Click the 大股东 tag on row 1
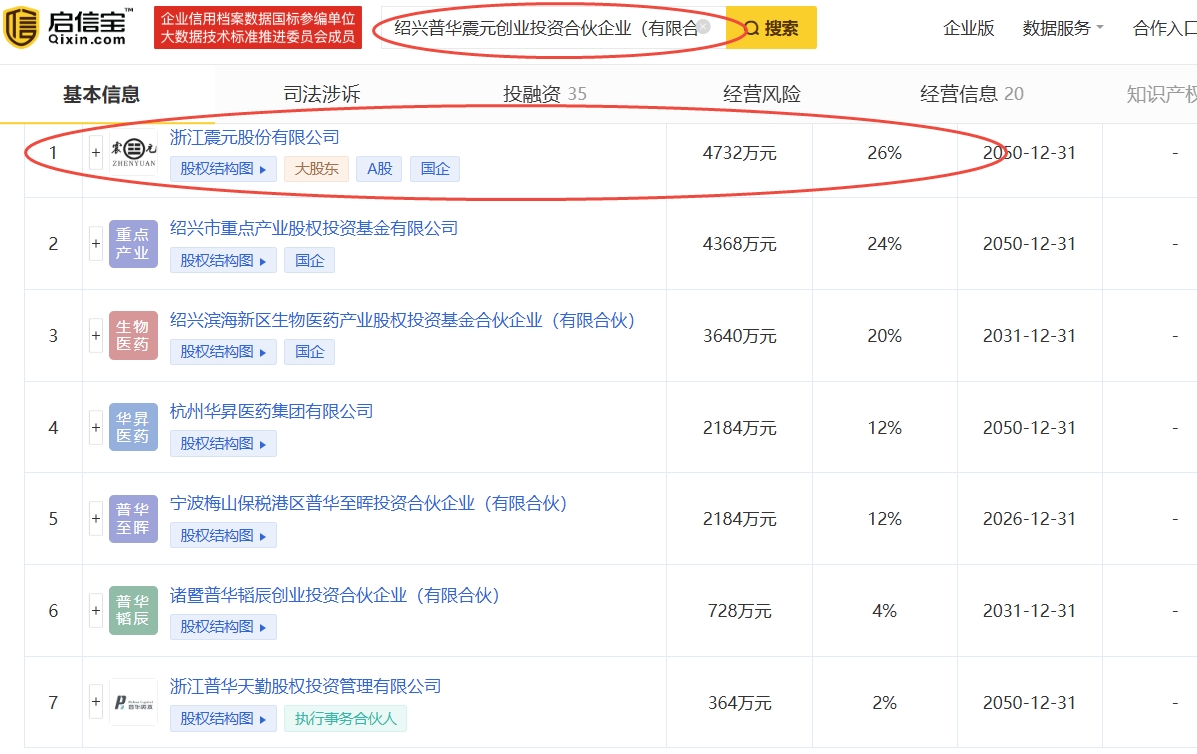Viewport: 1197px width, 754px height. (316, 169)
